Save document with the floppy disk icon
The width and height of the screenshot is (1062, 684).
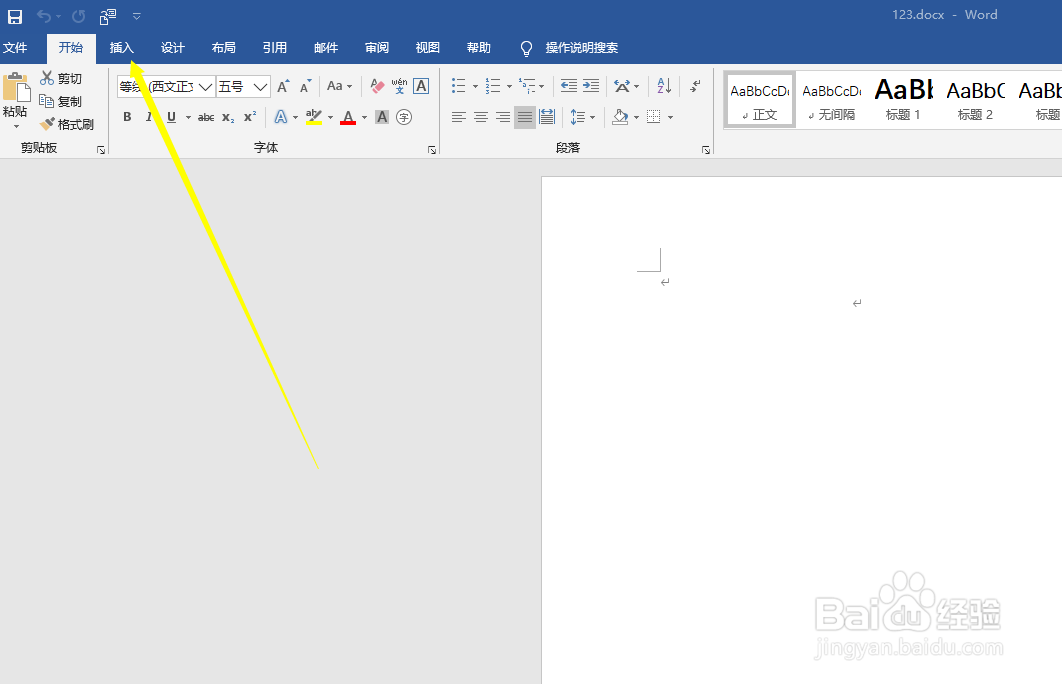click(15, 16)
